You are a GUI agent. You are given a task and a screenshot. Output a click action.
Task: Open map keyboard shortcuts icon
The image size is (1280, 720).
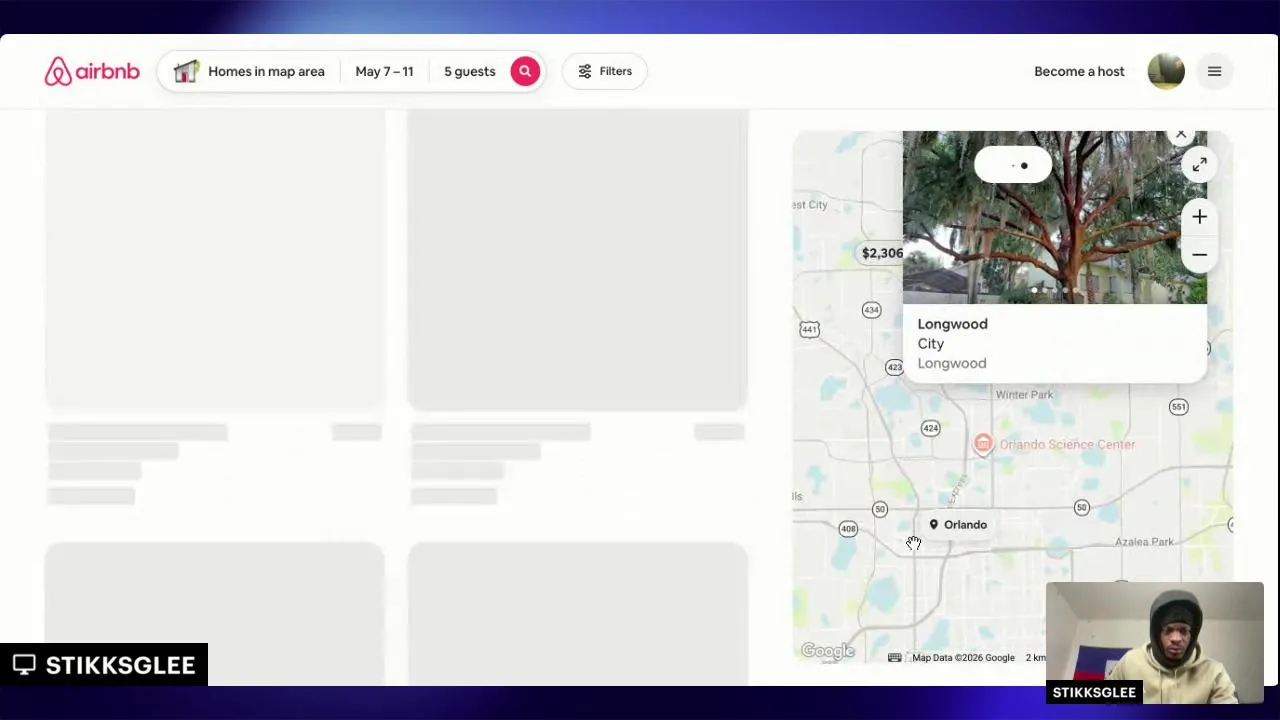click(x=894, y=657)
